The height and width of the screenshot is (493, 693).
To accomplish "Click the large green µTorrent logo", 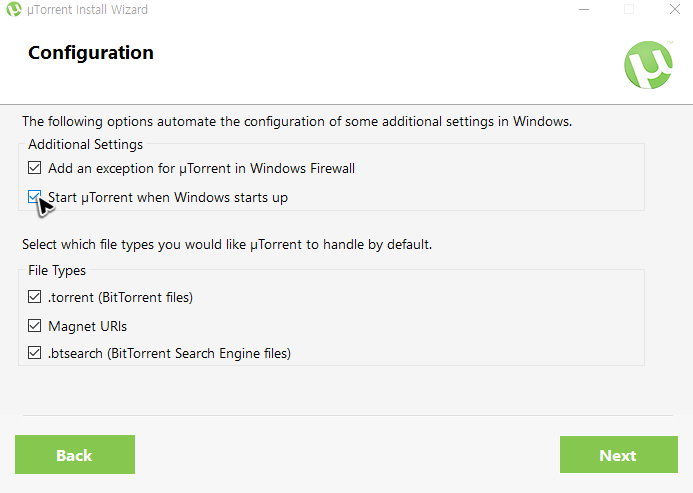I will 648,65.
